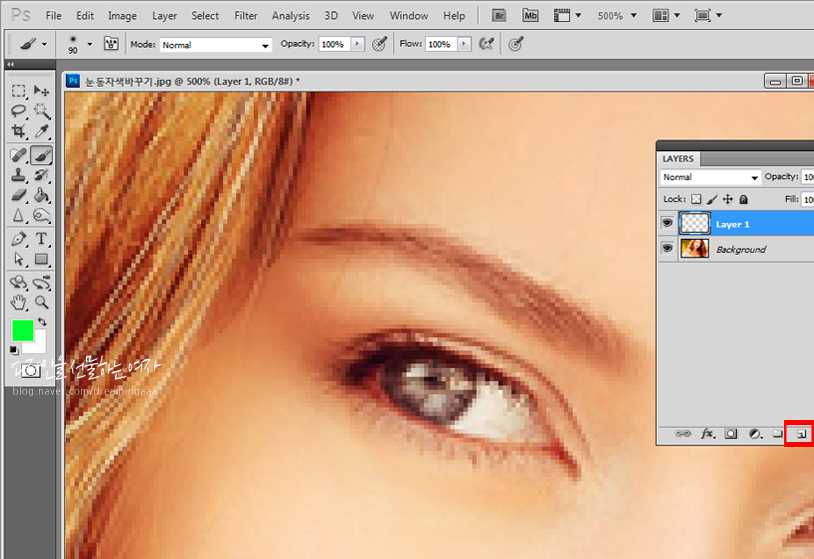This screenshot has height=559, width=814.
Task: Select the Lasso tool
Action: tap(19, 112)
